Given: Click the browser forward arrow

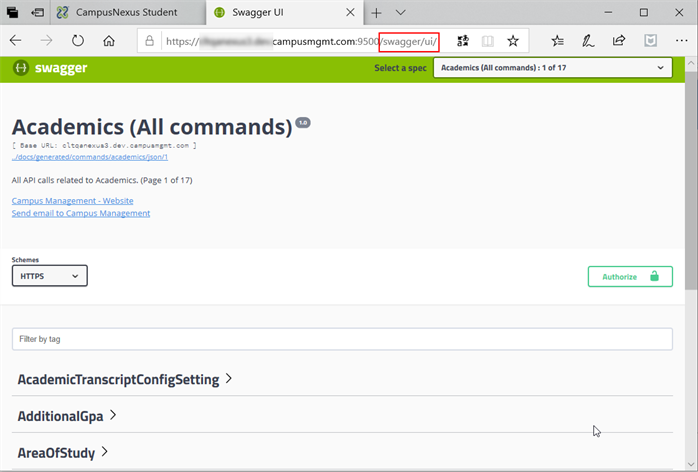Looking at the screenshot, I should point(46,41).
